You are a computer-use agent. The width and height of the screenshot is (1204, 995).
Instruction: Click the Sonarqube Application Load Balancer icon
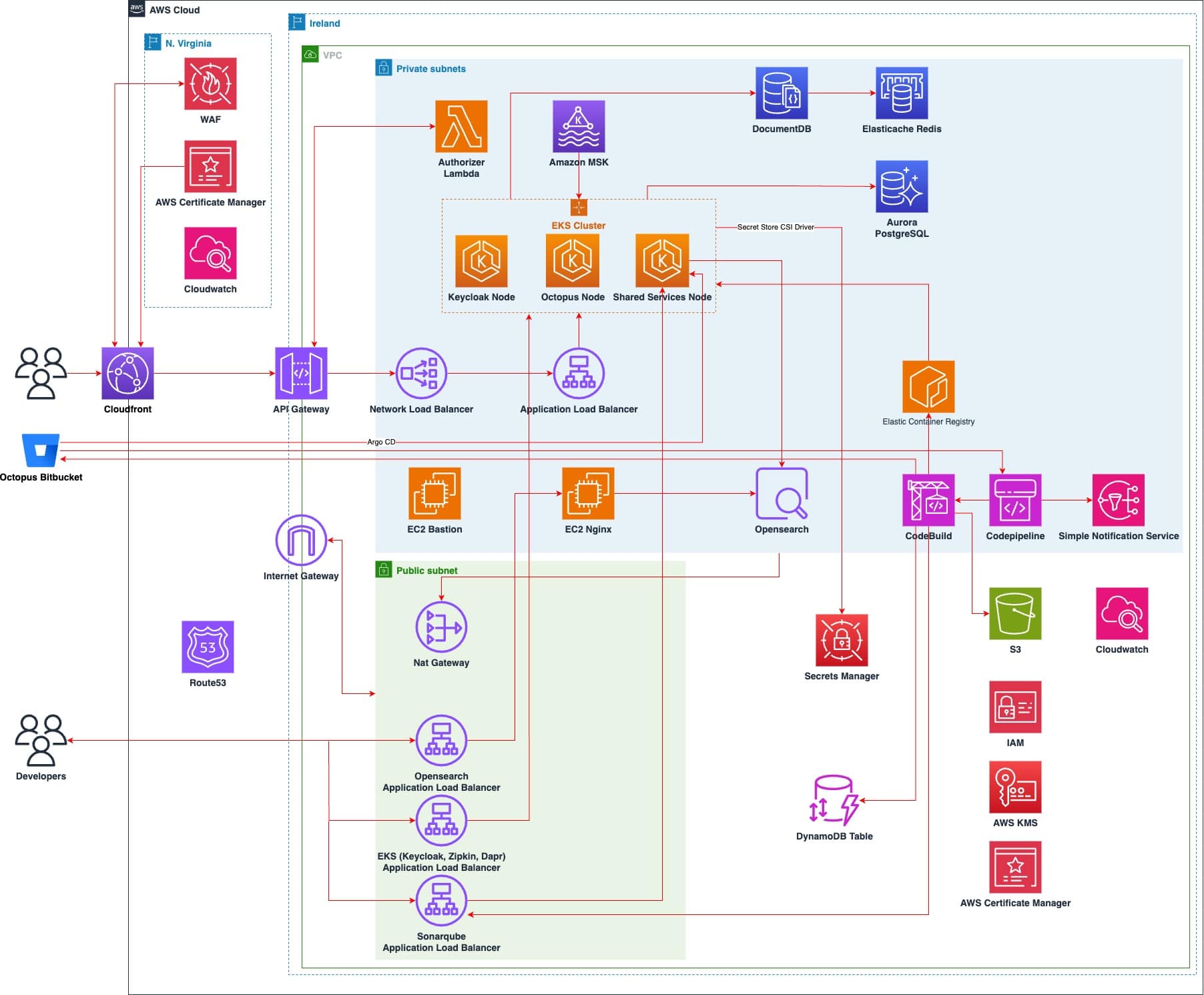[441, 900]
